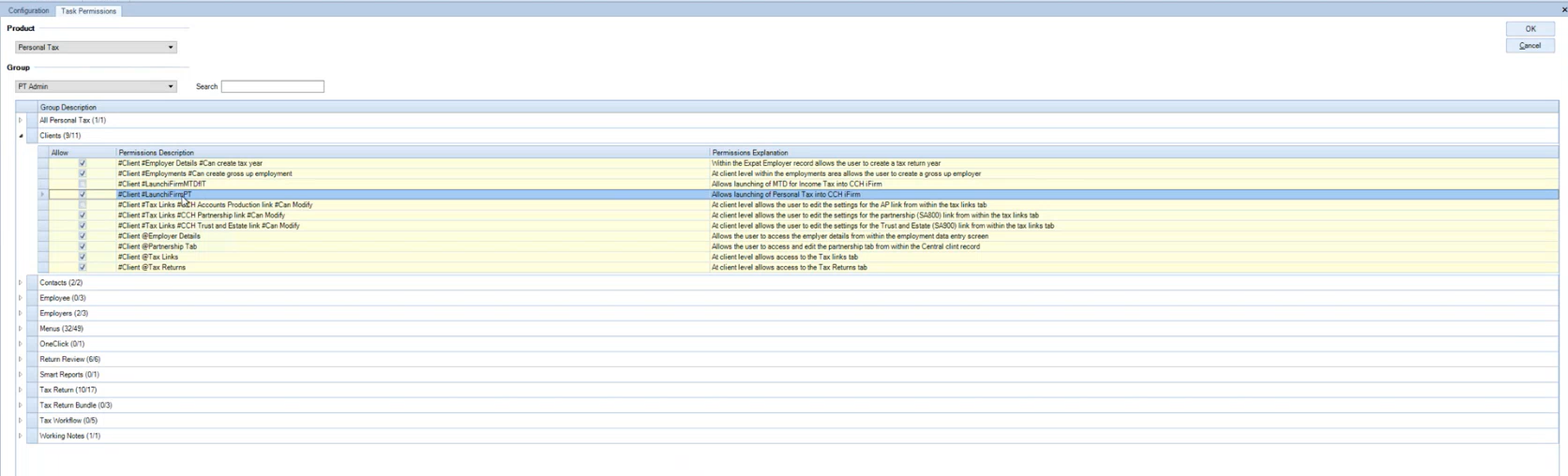Select '#Client @Partnership Tab' permission text

tap(157, 246)
